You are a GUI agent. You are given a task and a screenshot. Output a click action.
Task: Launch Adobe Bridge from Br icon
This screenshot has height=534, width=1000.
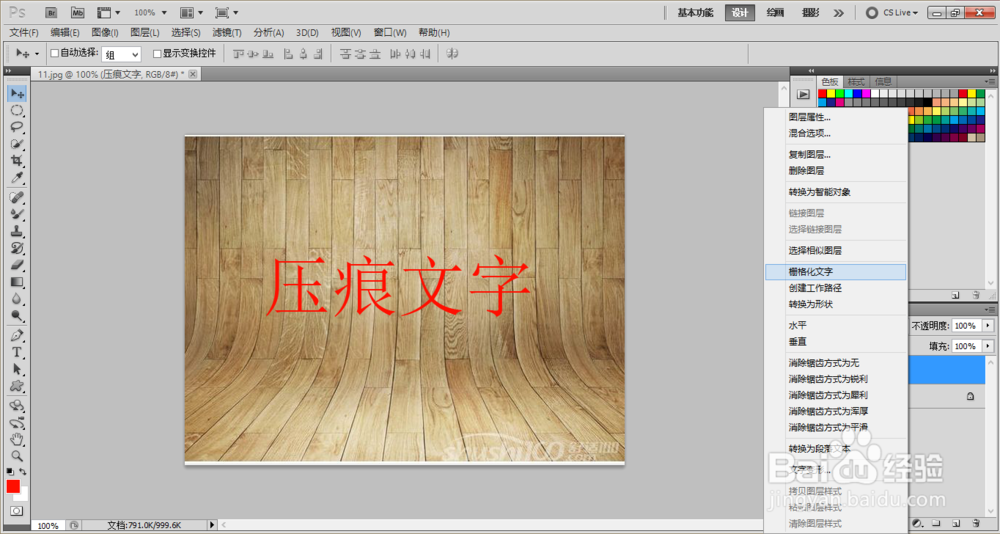coord(53,12)
